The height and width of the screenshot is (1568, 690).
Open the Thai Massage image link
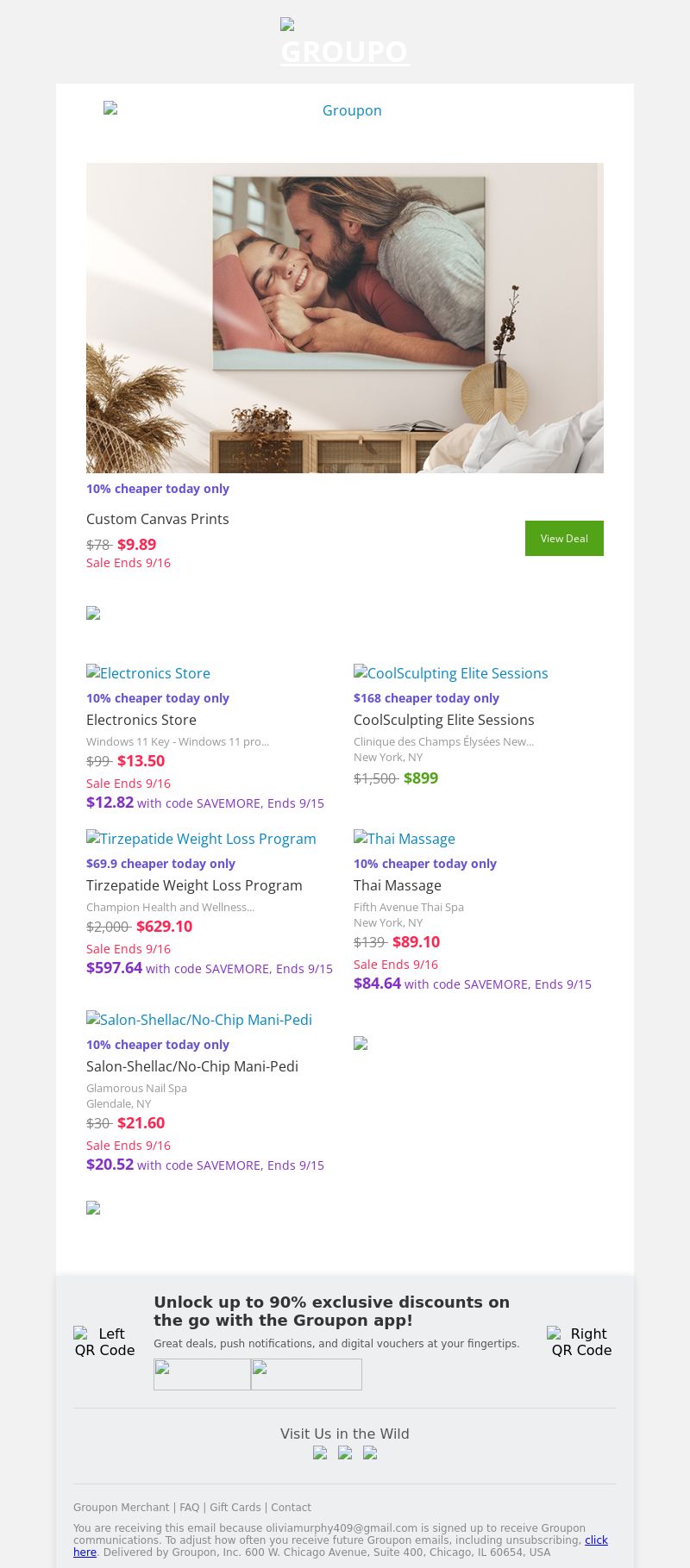point(404,839)
